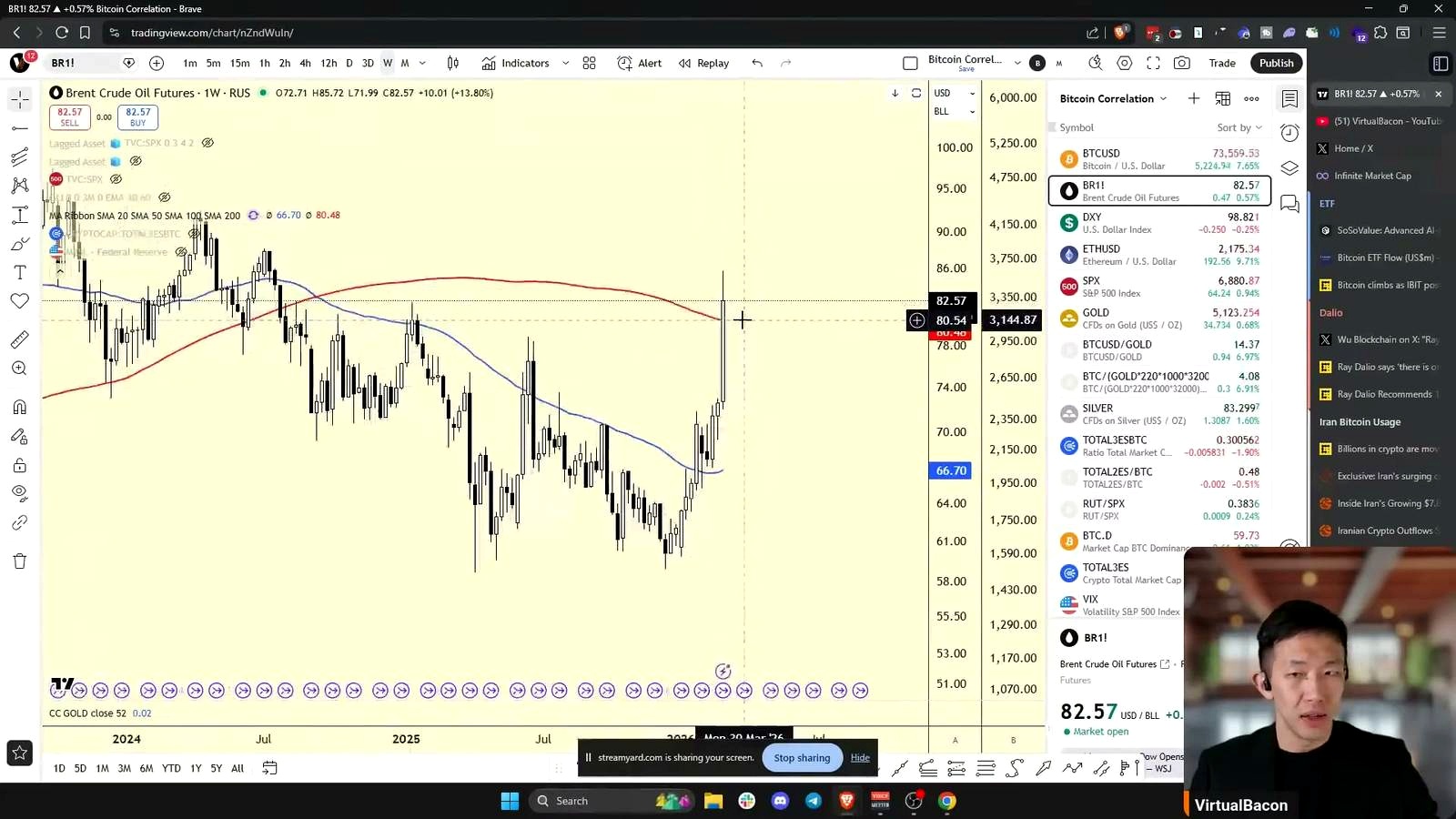This screenshot has height=819, width=1456.
Task: Open the Indicators dialog
Action: click(516, 63)
